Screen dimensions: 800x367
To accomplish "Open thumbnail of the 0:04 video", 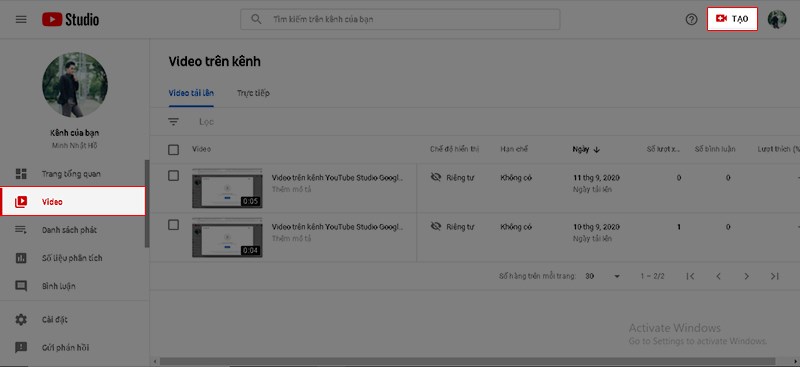I will pyautogui.click(x=227, y=237).
